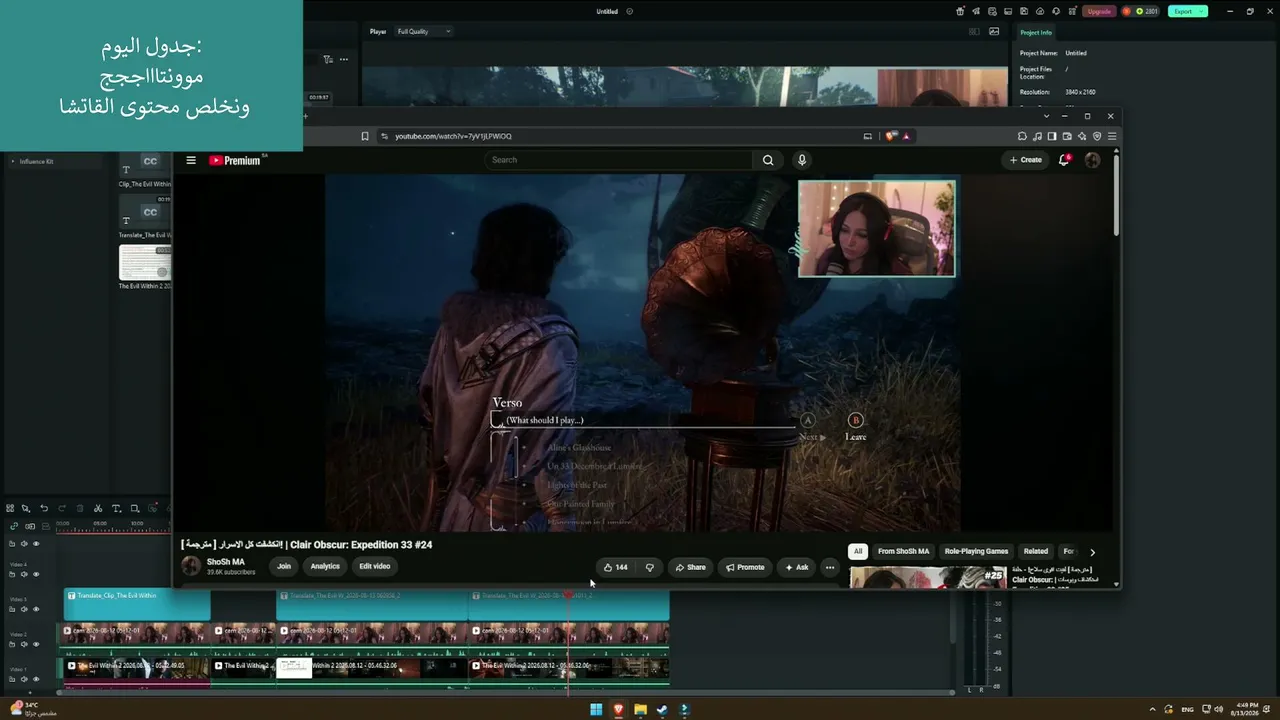Select Clip_The Evil Within caption media item
This screenshot has width=1280, height=720.
[x=146, y=171]
